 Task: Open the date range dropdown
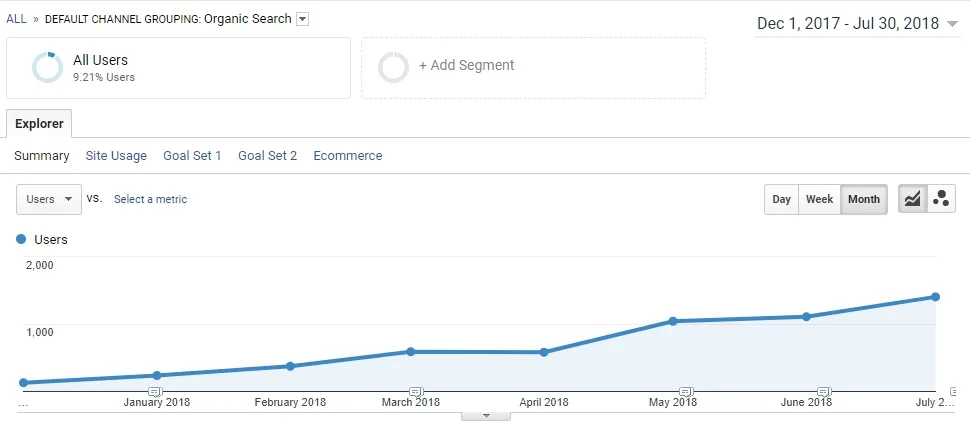857,24
